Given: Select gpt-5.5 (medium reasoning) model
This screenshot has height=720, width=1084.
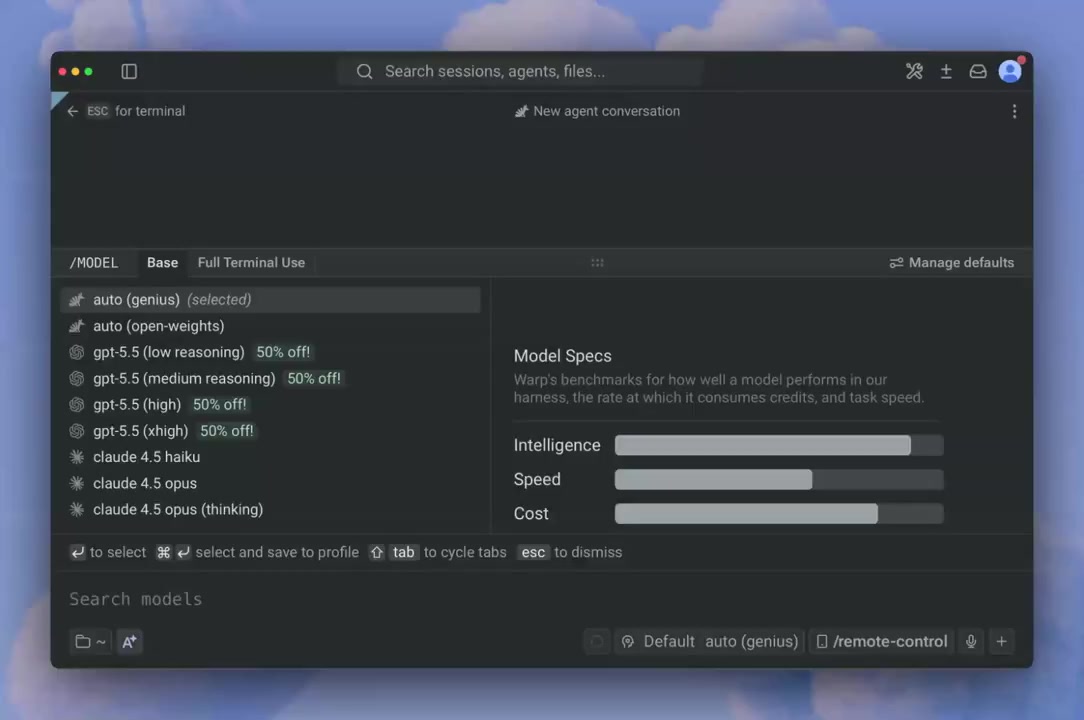Looking at the screenshot, I should point(271,378).
